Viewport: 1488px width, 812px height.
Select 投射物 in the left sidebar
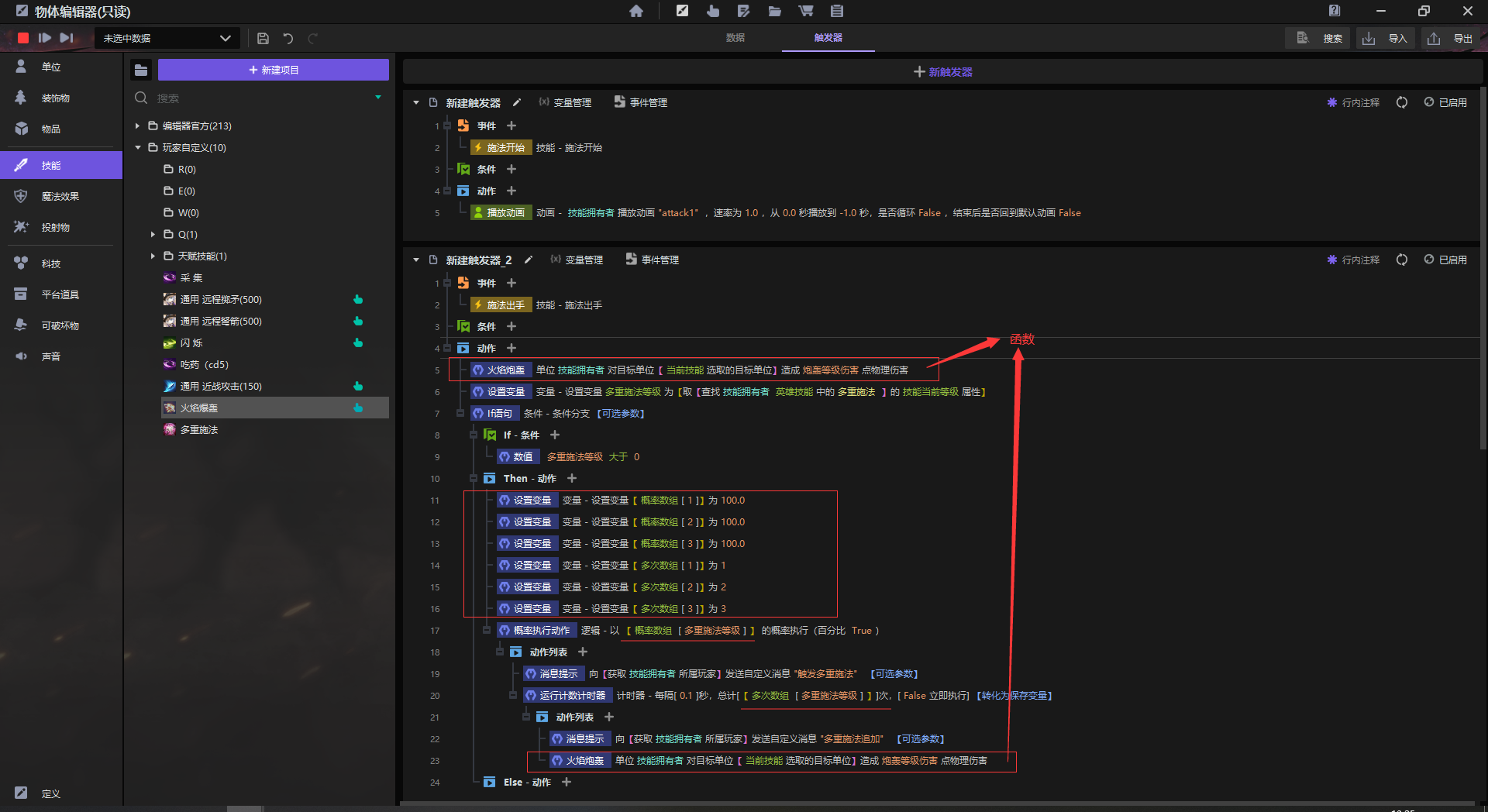coord(61,228)
